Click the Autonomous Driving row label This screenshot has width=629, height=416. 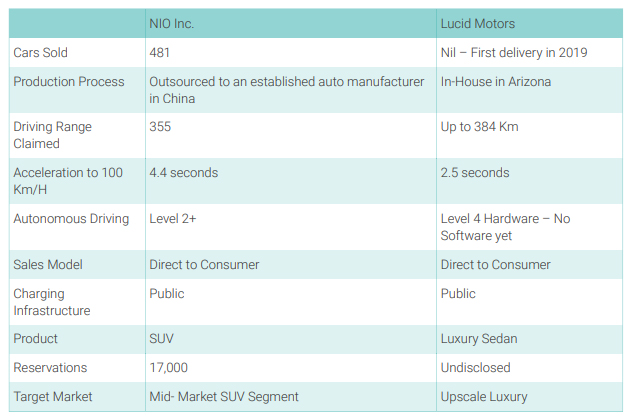click(x=71, y=219)
